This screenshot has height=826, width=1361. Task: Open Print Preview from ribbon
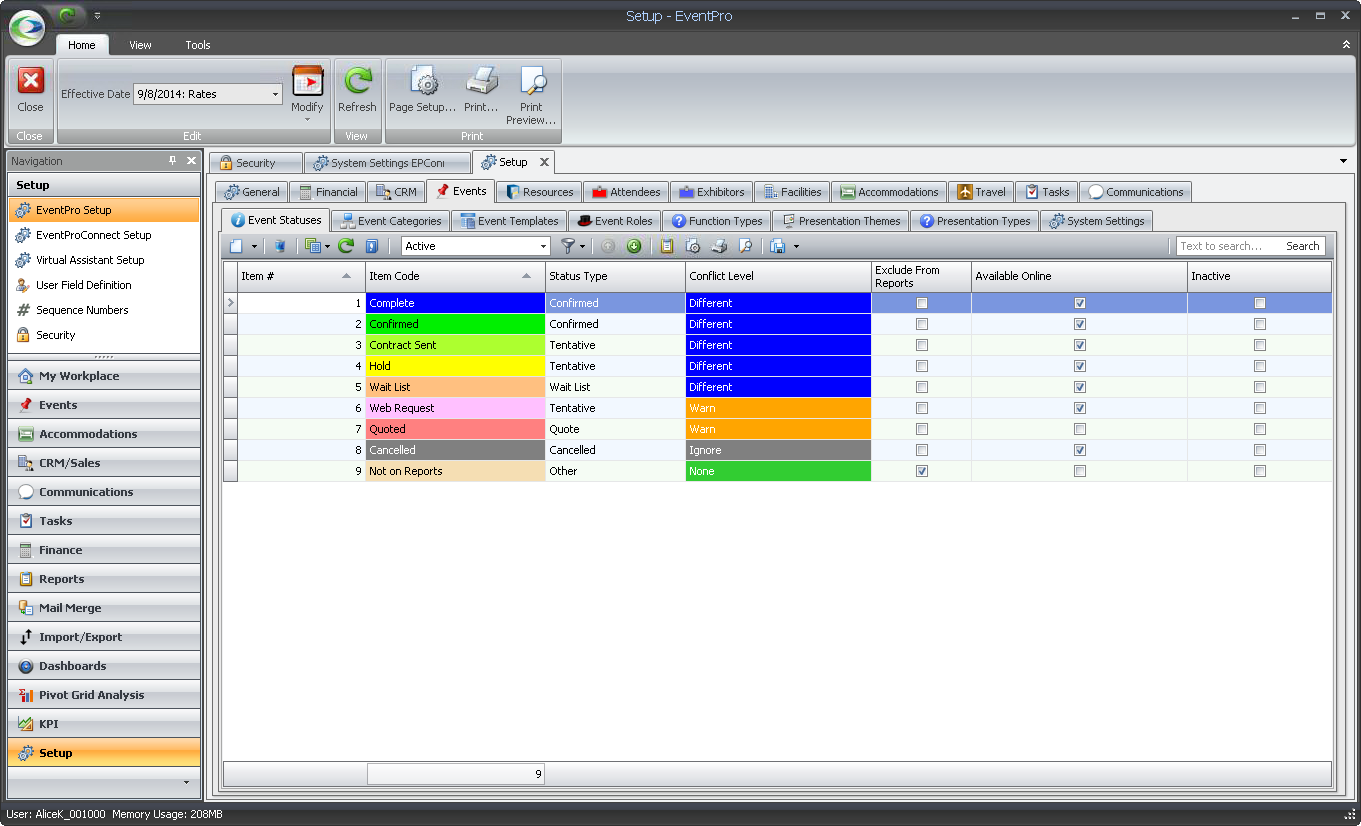coord(531,95)
